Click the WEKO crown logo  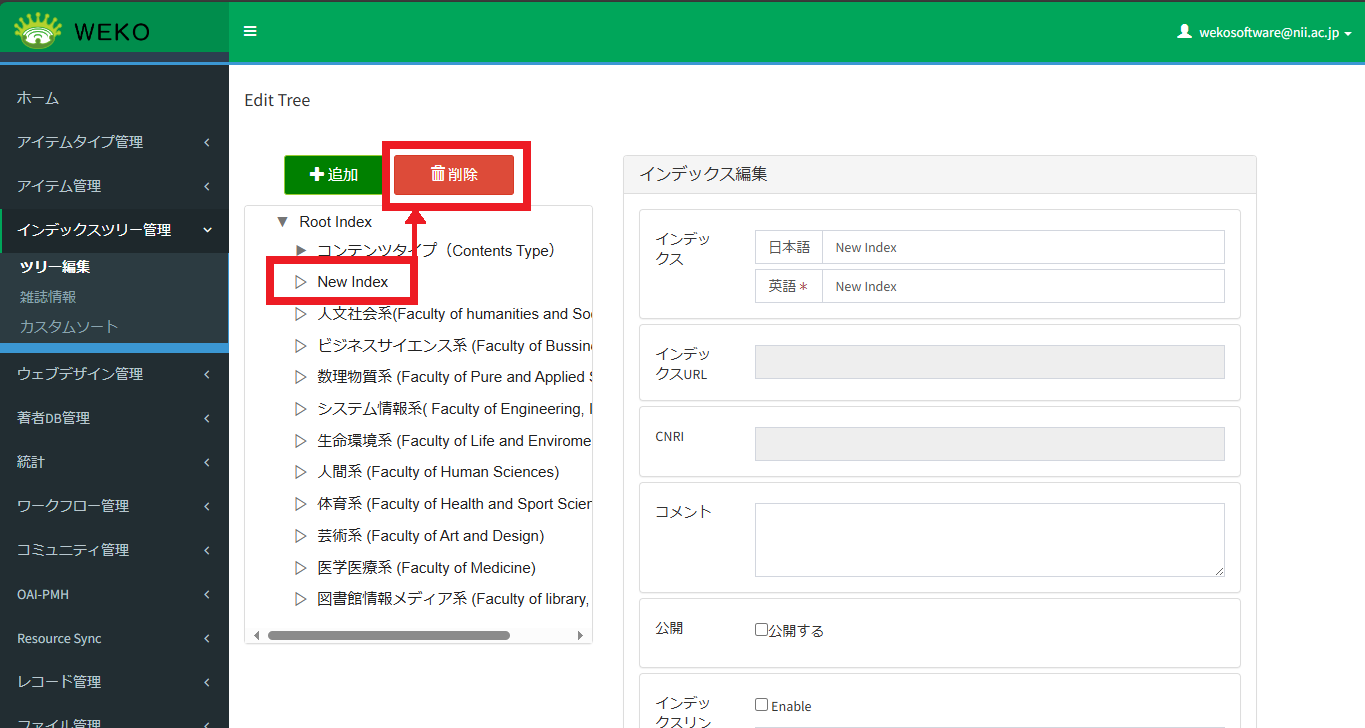pos(38,31)
